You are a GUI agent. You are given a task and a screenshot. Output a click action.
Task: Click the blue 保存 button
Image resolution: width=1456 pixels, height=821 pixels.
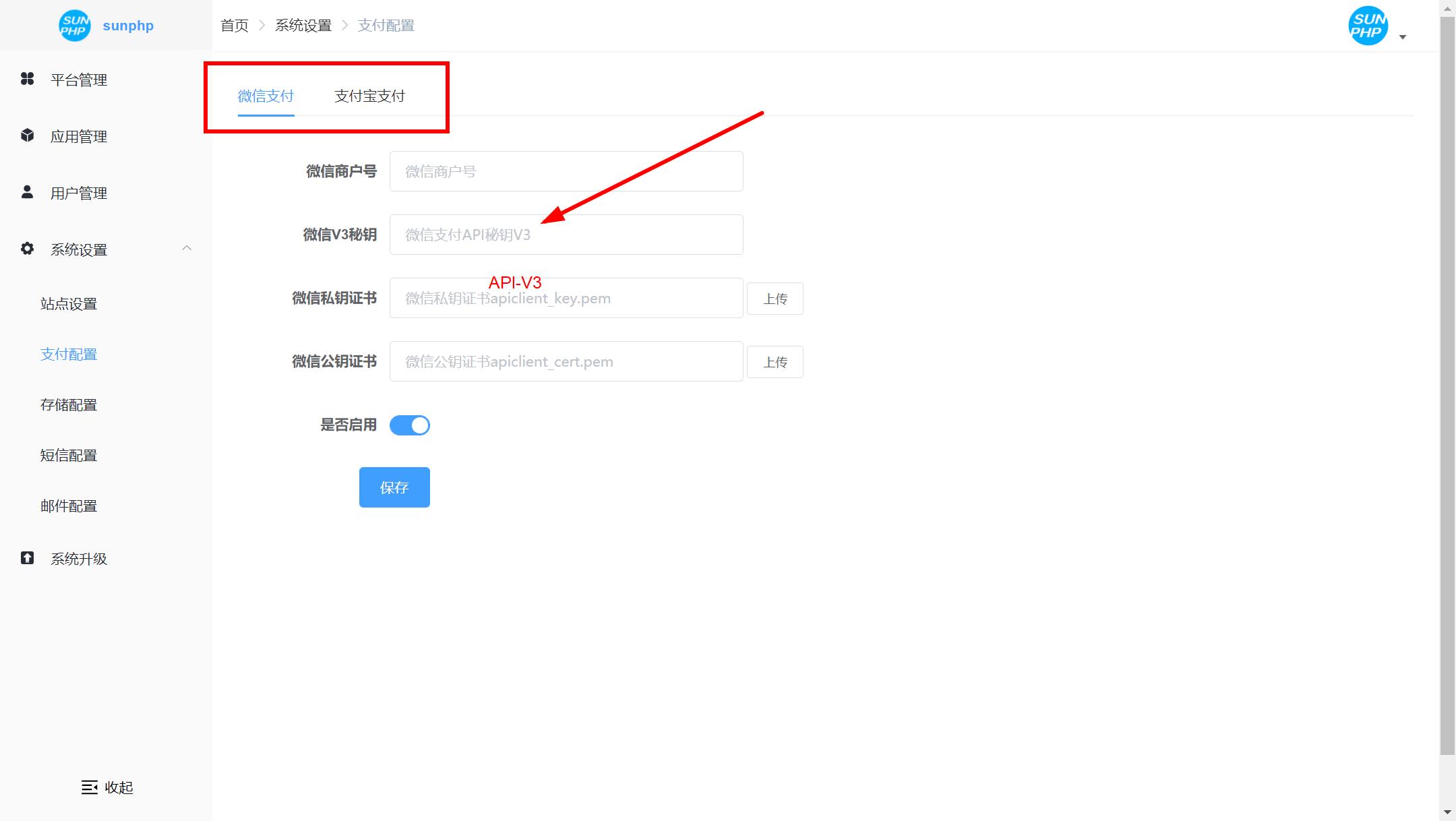(394, 487)
